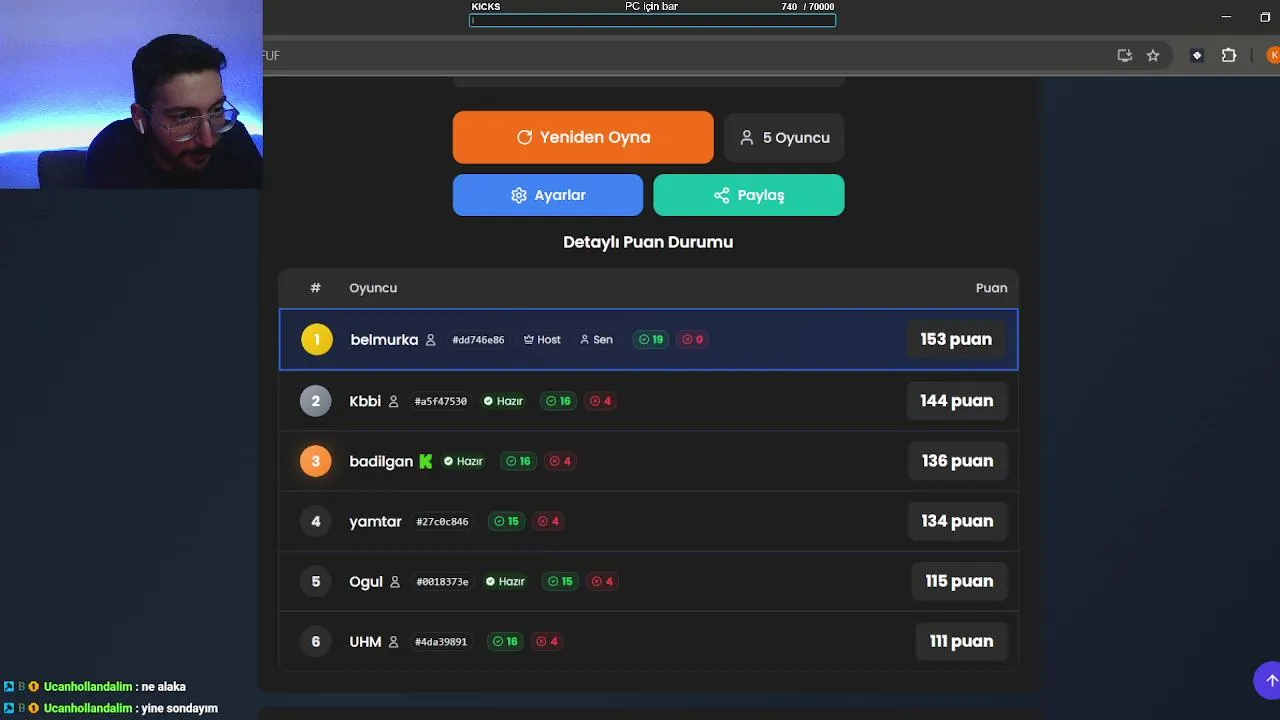Click Ogul's profile icon
The height and width of the screenshot is (720, 1280).
click(x=395, y=581)
